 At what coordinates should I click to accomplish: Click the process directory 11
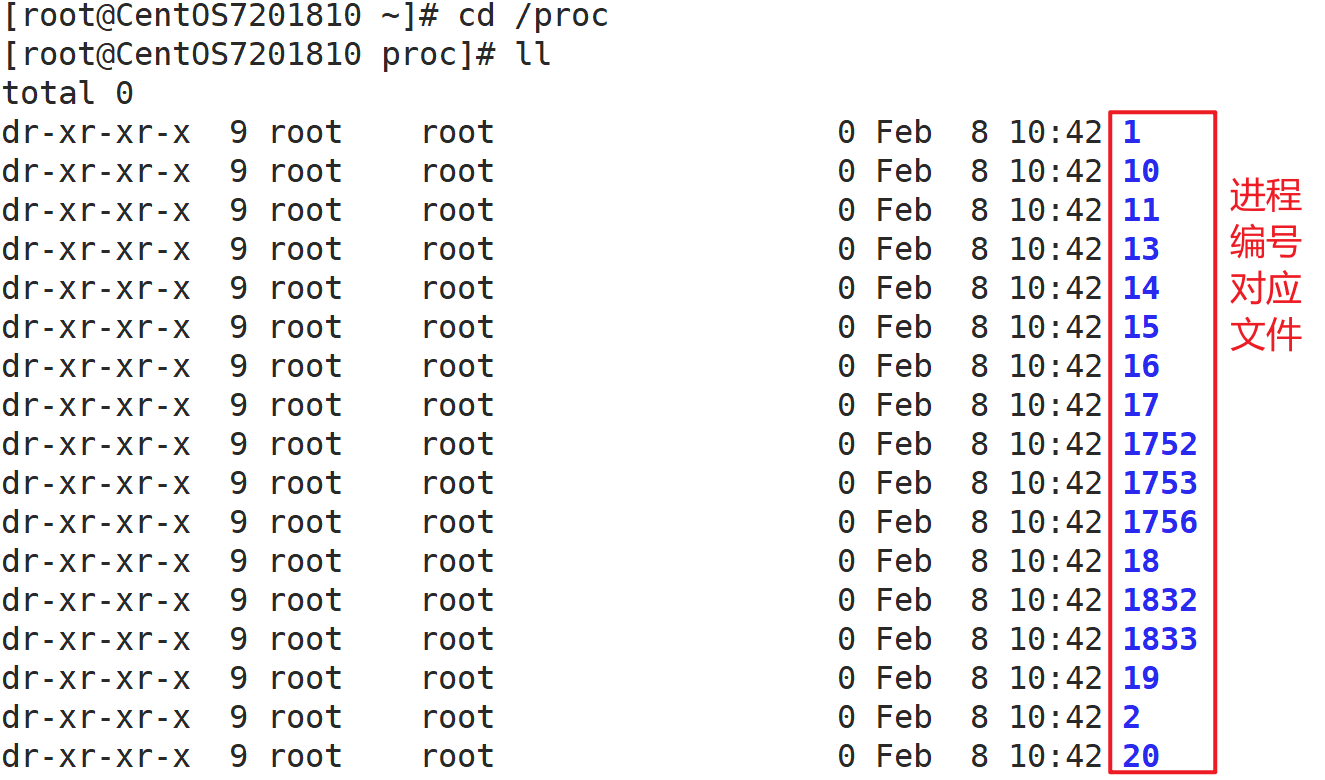1140,211
